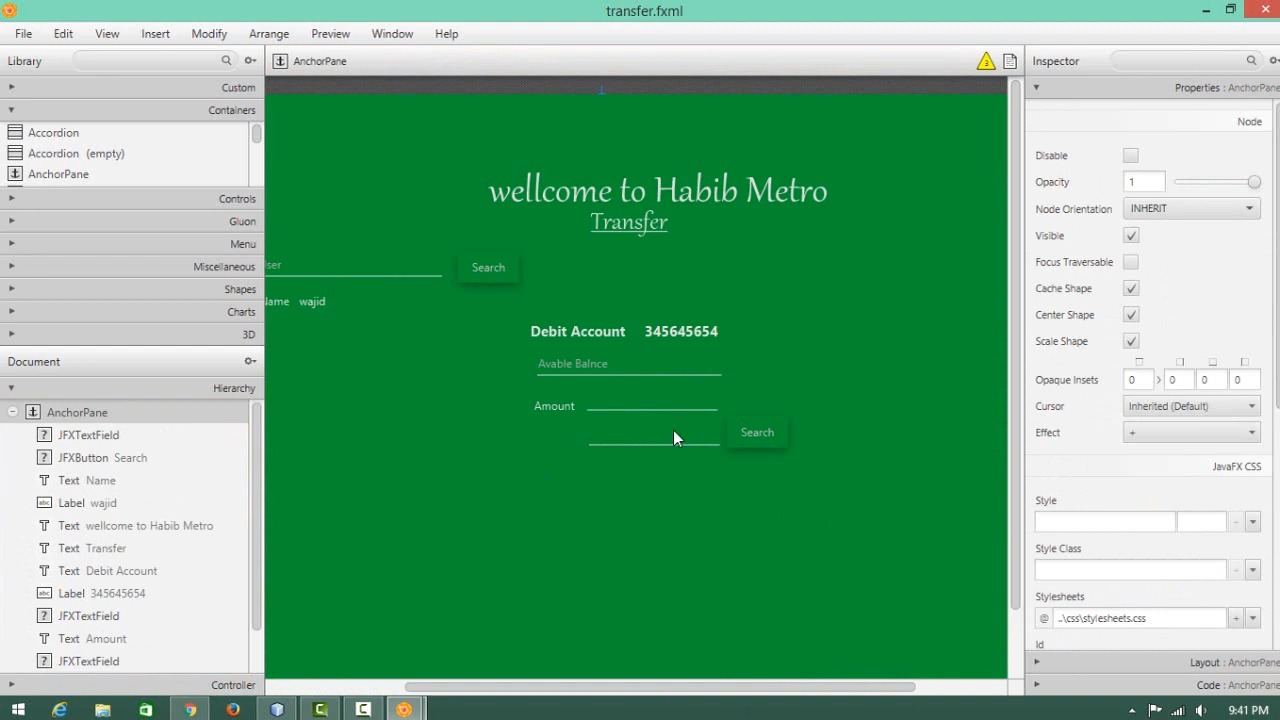Open the Node Orientation INHERIT dropdown
The width and height of the screenshot is (1280, 720).
1191,208
